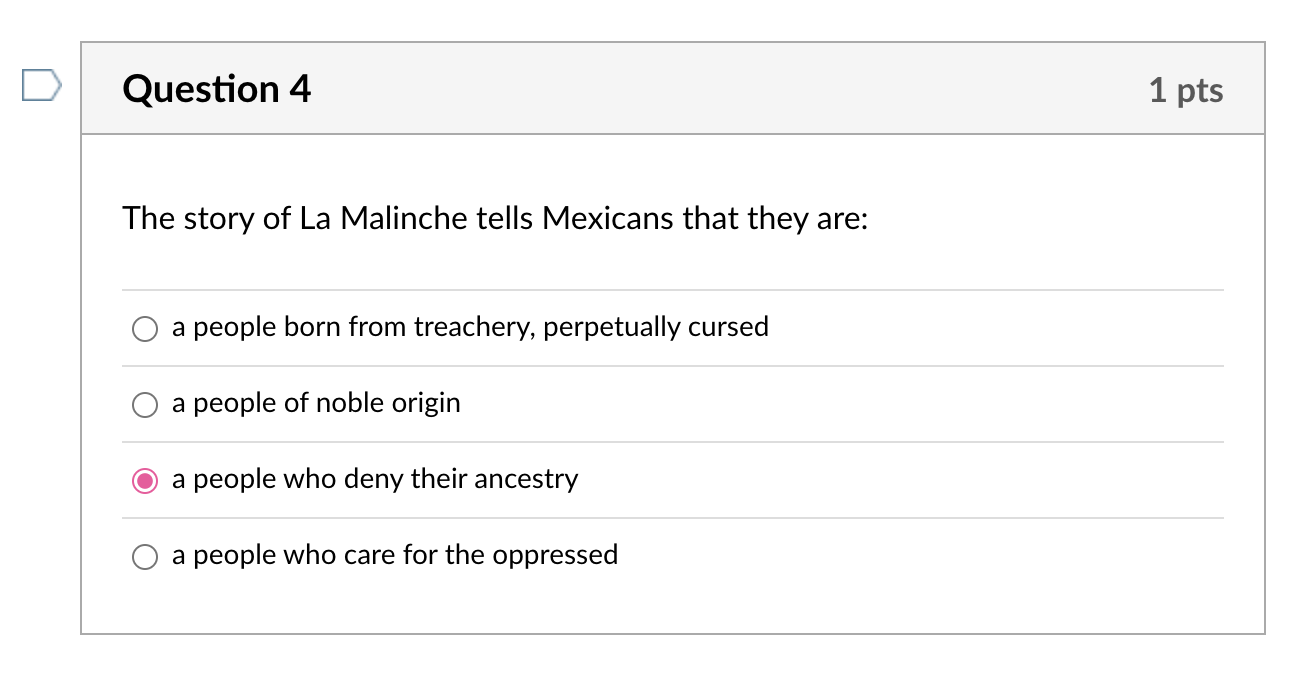Click the answer text 'a people who care for the oppressed'
The image size is (1300, 674).
[394, 555]
